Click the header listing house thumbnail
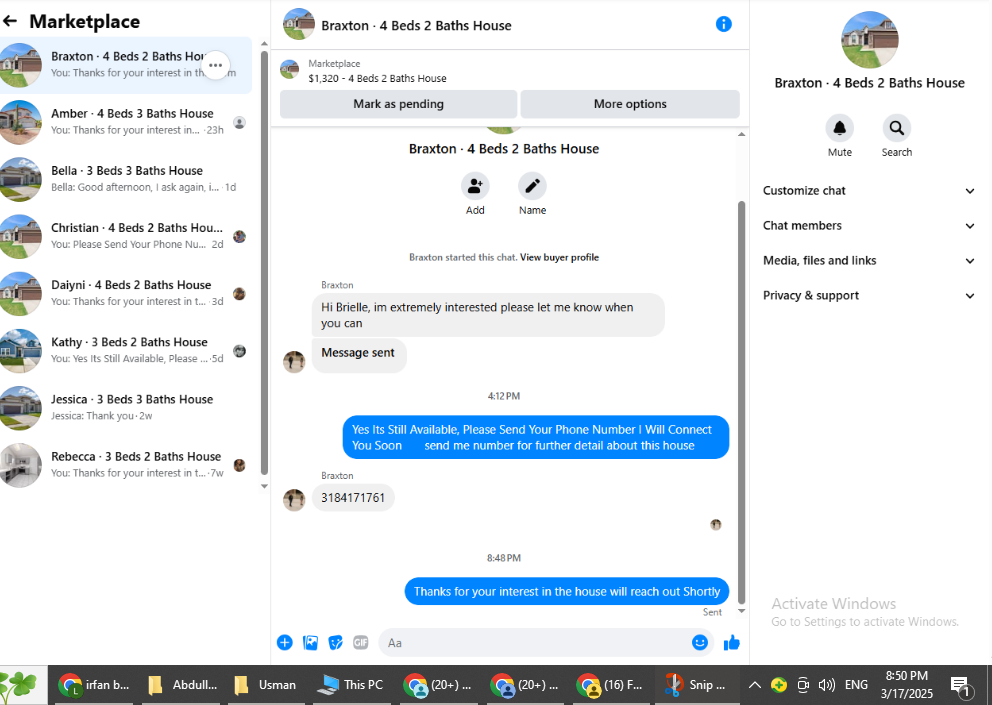 pyautogui.click(x=299, y=25)
